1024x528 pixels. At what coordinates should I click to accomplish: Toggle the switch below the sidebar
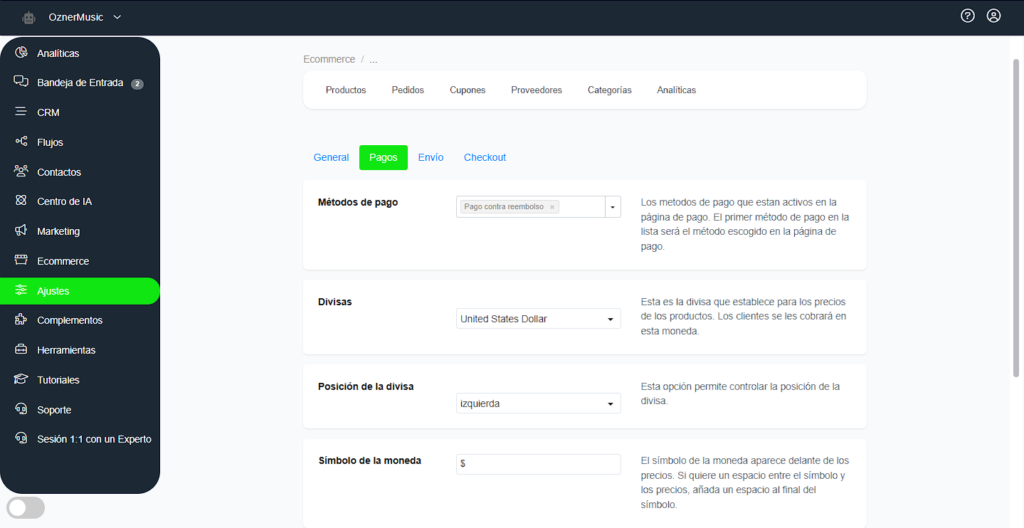pos(26,508)
